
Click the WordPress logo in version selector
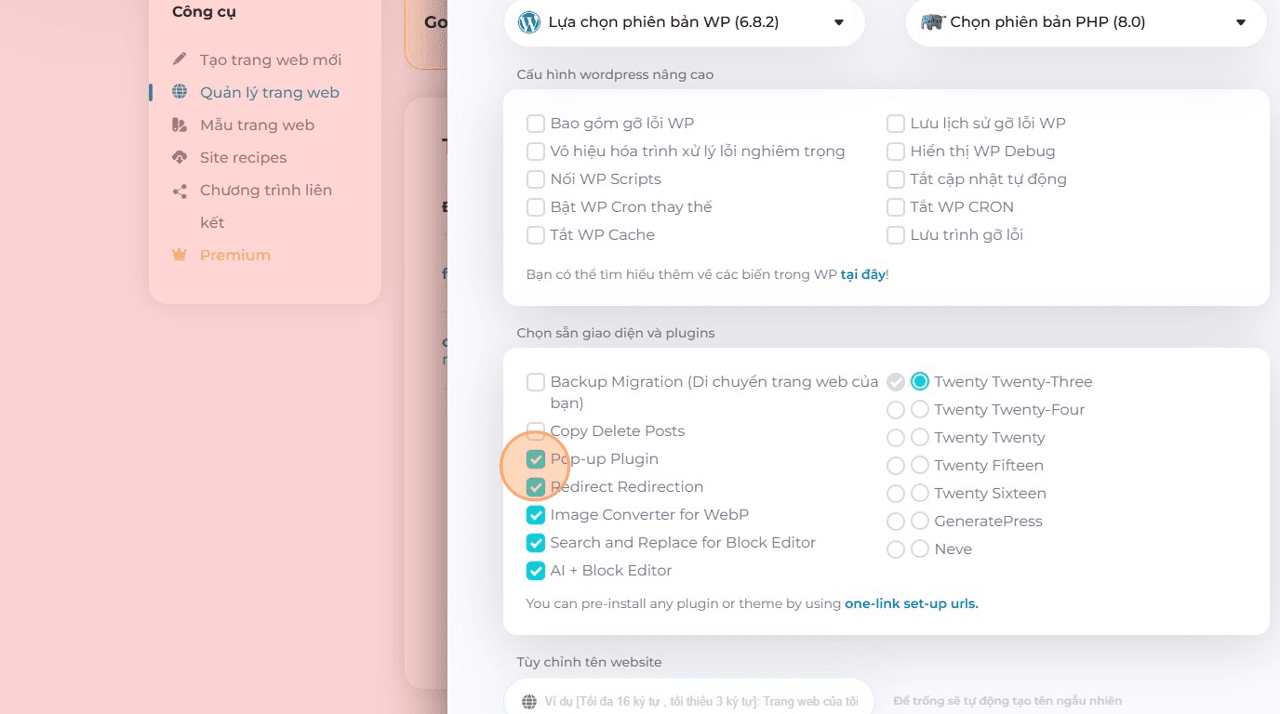pyautogui.click(x=529, y=22)
